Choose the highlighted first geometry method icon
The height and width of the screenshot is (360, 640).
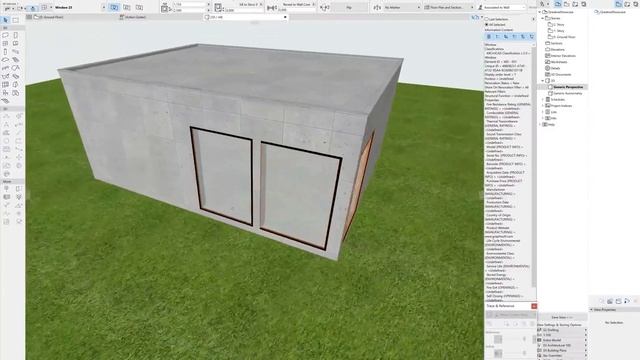(114, 7)
